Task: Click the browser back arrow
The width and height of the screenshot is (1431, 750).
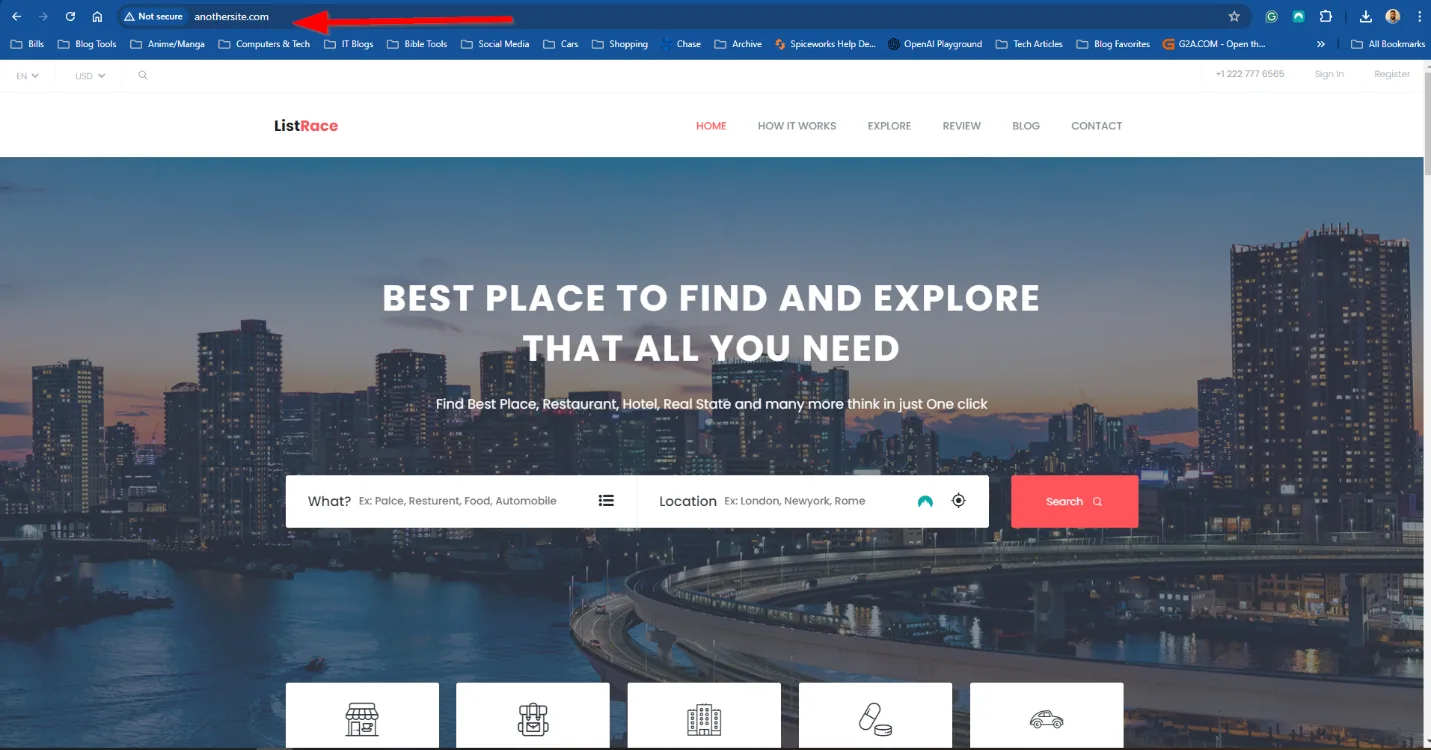Action: [17, 16]
